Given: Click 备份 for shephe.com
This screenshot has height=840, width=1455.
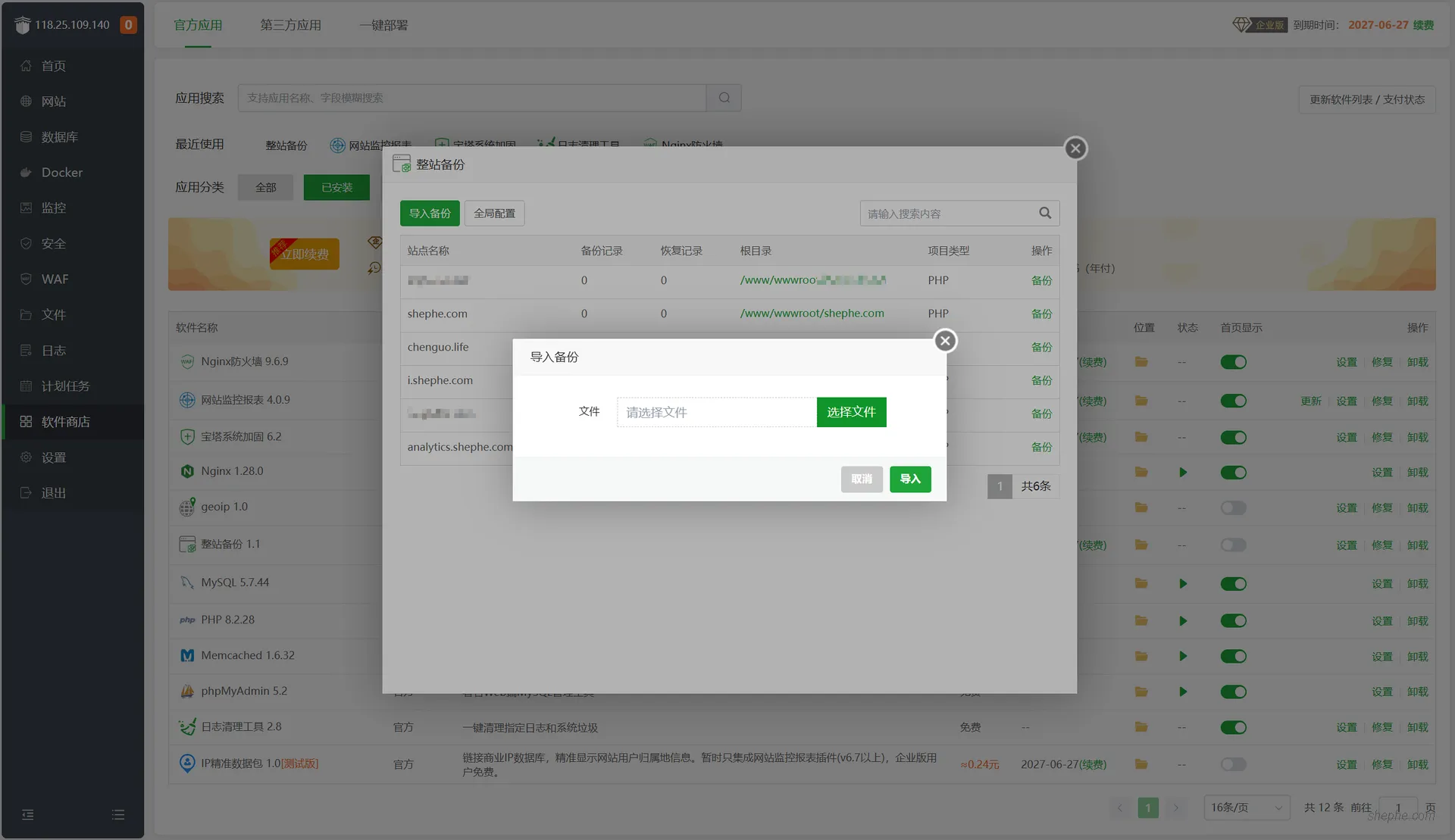Looking at the screenshot, I should (x=1041, y=314).
